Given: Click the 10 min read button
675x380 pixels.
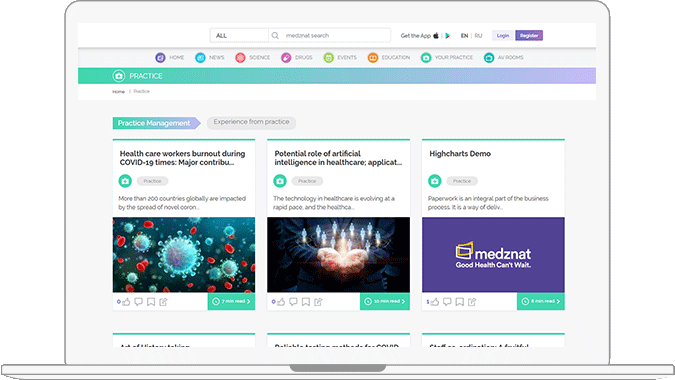Looking at the screenshot, I should (x=385, y=301).
